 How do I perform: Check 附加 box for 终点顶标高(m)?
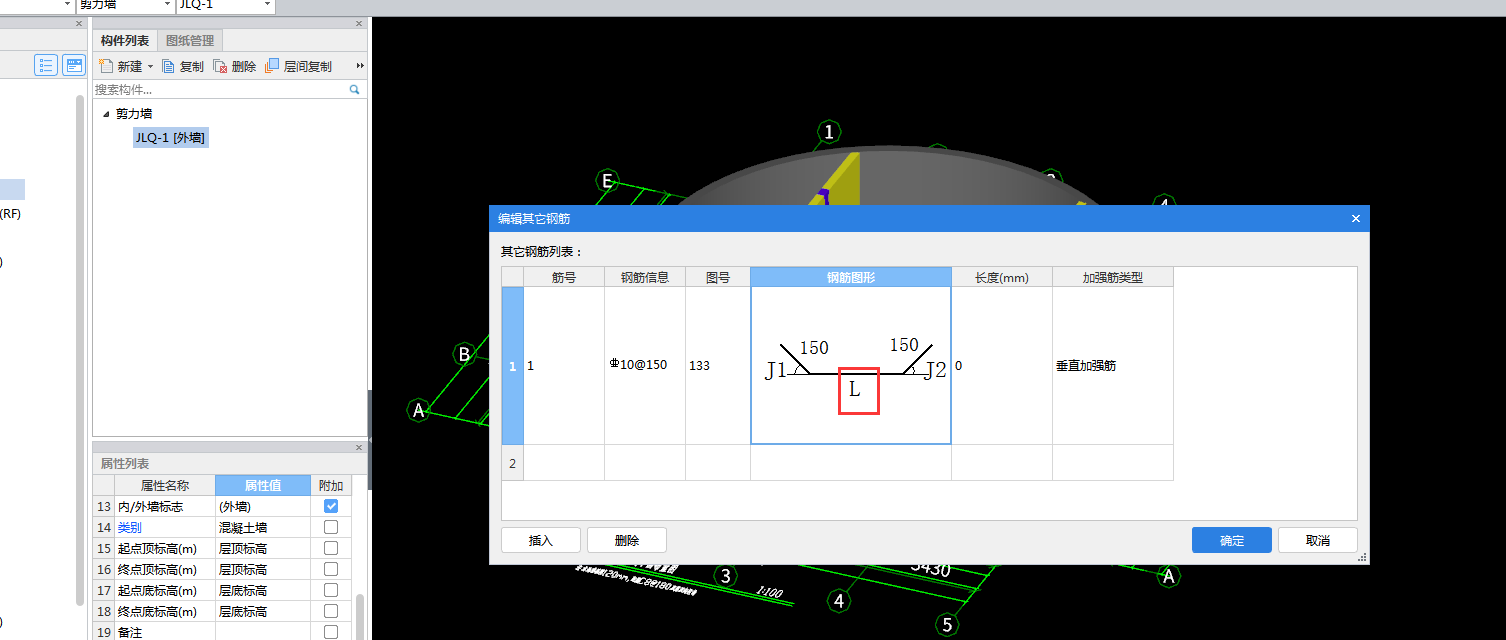click(331, 569)
